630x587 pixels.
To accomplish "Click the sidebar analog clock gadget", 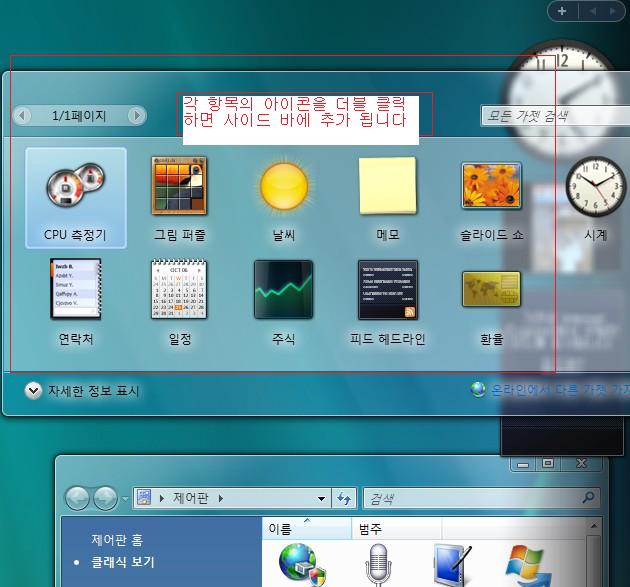I will [562, 96].
